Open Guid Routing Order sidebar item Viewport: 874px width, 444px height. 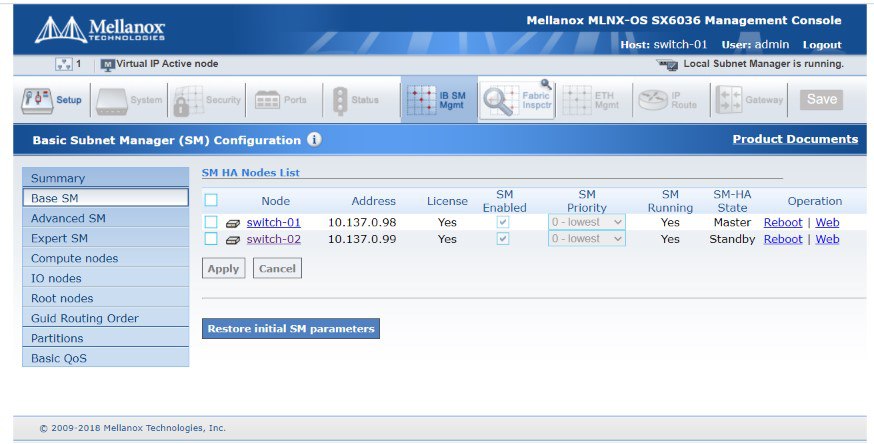(105, 318)
